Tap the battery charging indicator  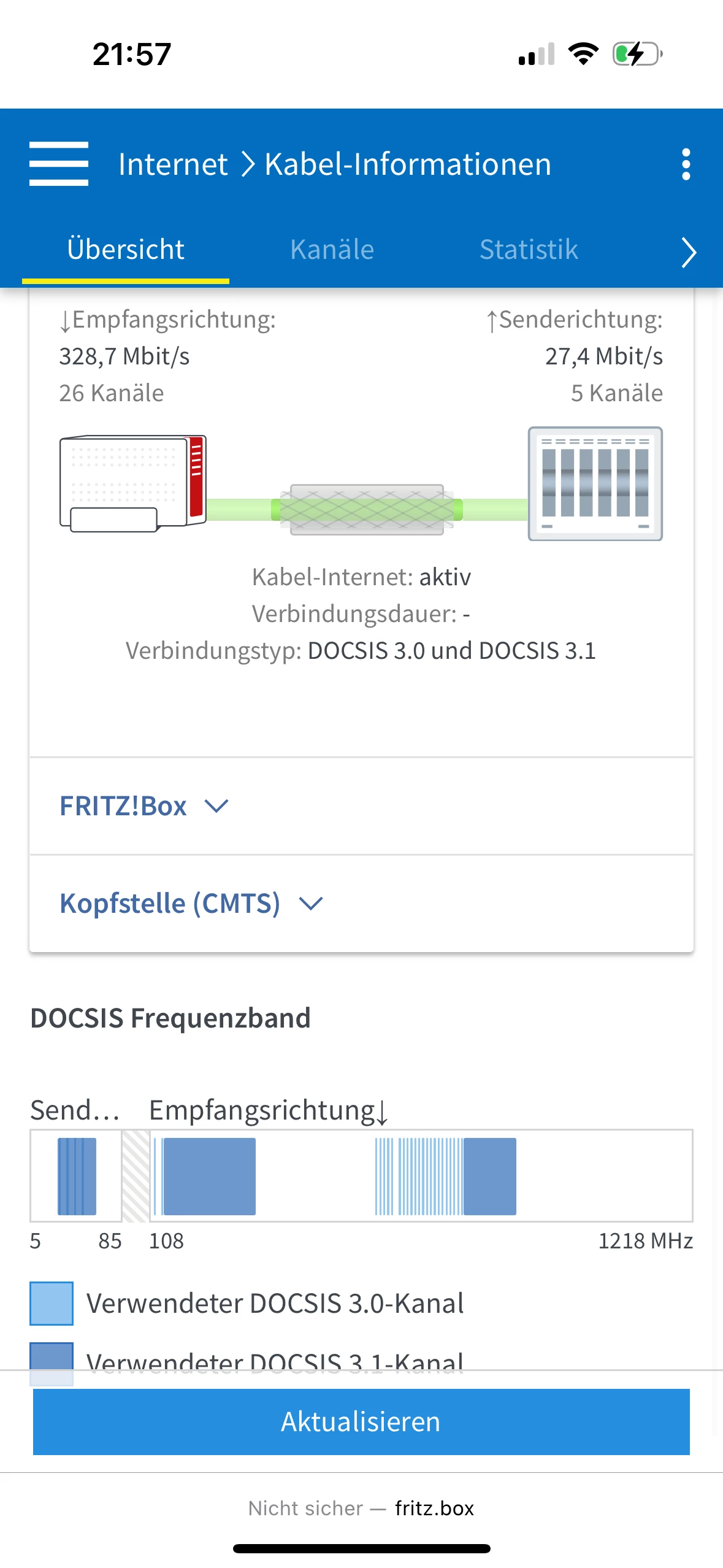[637, 54]
